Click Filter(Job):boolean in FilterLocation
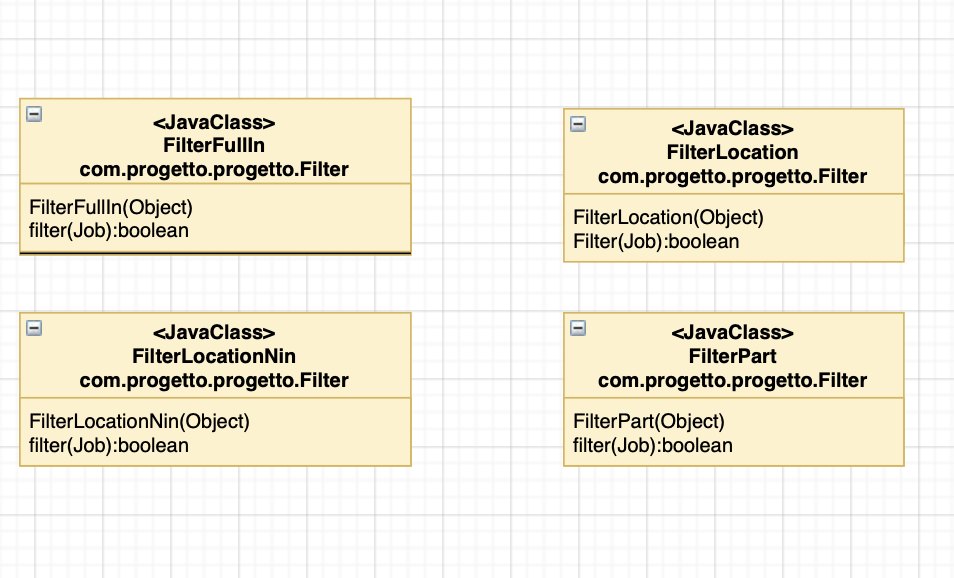Image resolution: width=954 pixels, height=578 pixels. (x=656, y=242)
